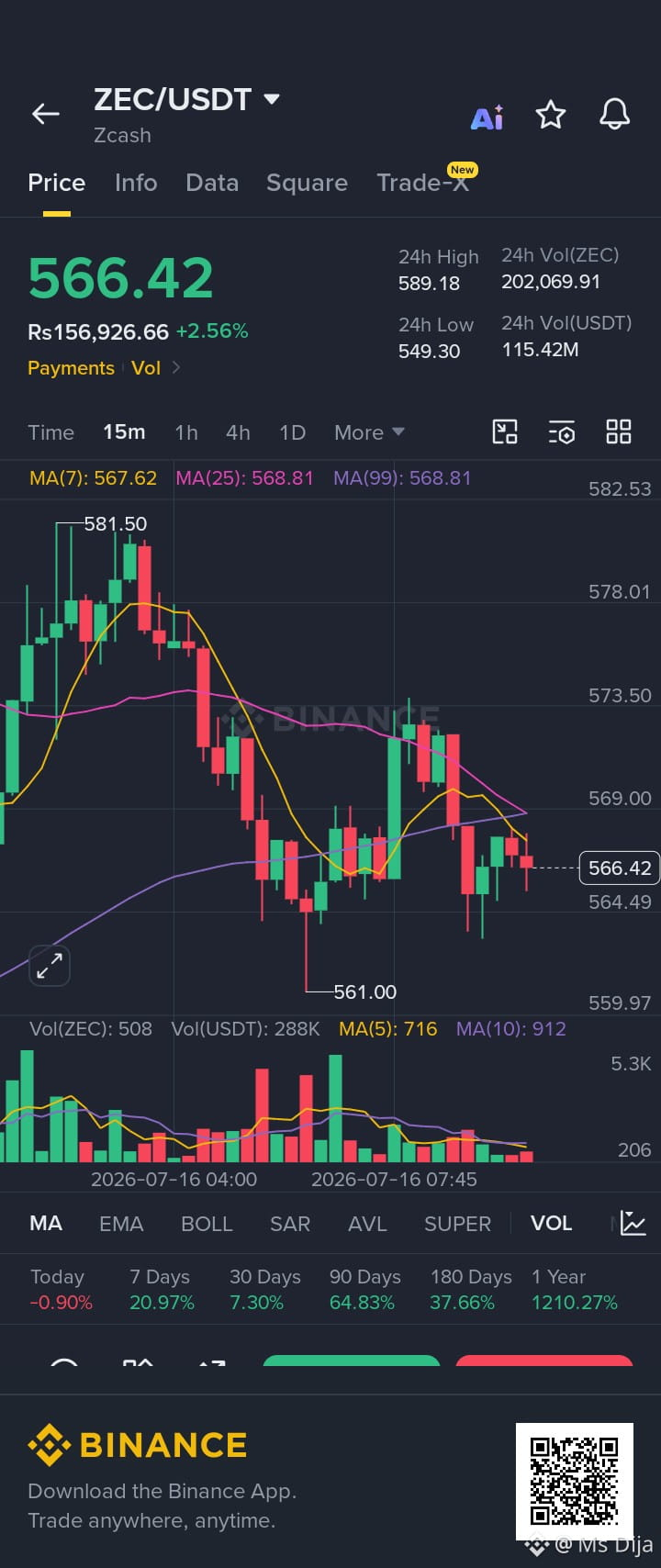
Task: Toggle the BOLL indicator
Action: pyautogui.click(x=207, y=1224)
